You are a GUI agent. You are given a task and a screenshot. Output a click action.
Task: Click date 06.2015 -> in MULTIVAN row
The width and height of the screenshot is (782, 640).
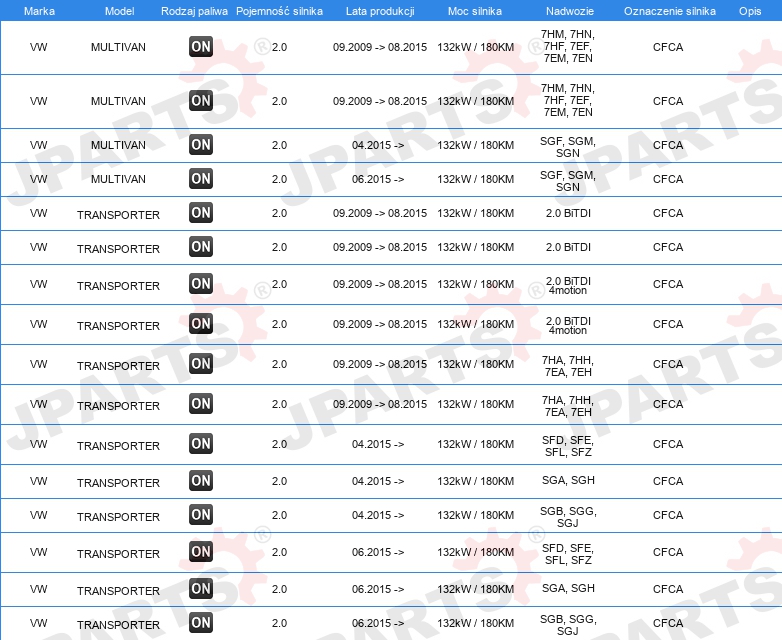(378, 179)
